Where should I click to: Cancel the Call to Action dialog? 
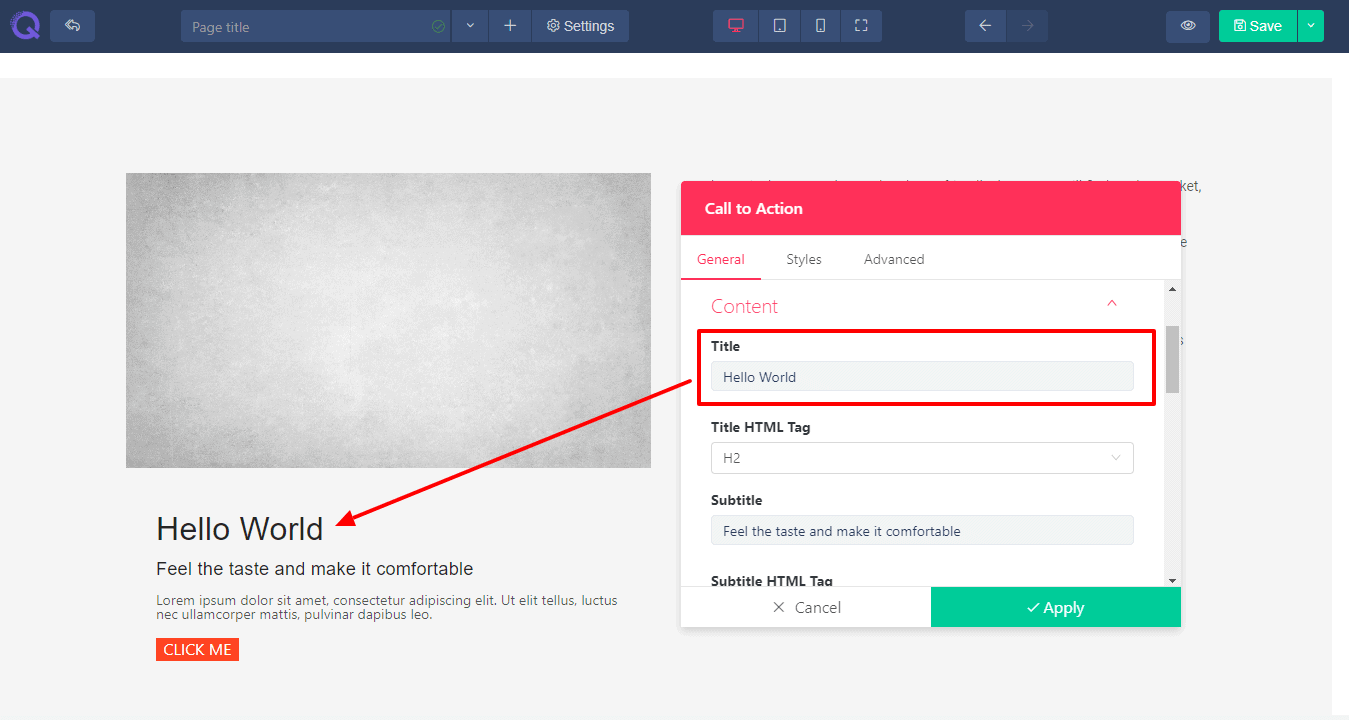click(x=806, y=607)
